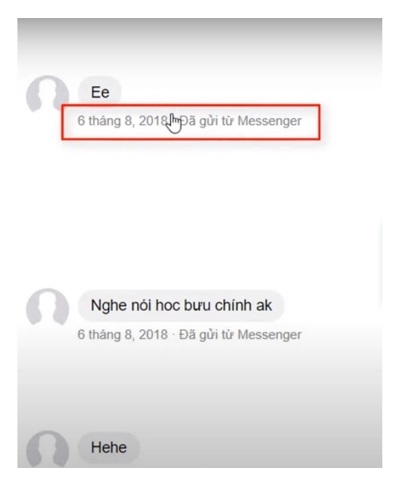Click the words "chính ak" in the second message
The height and width of the screenshot is (482, 404).
243,305
